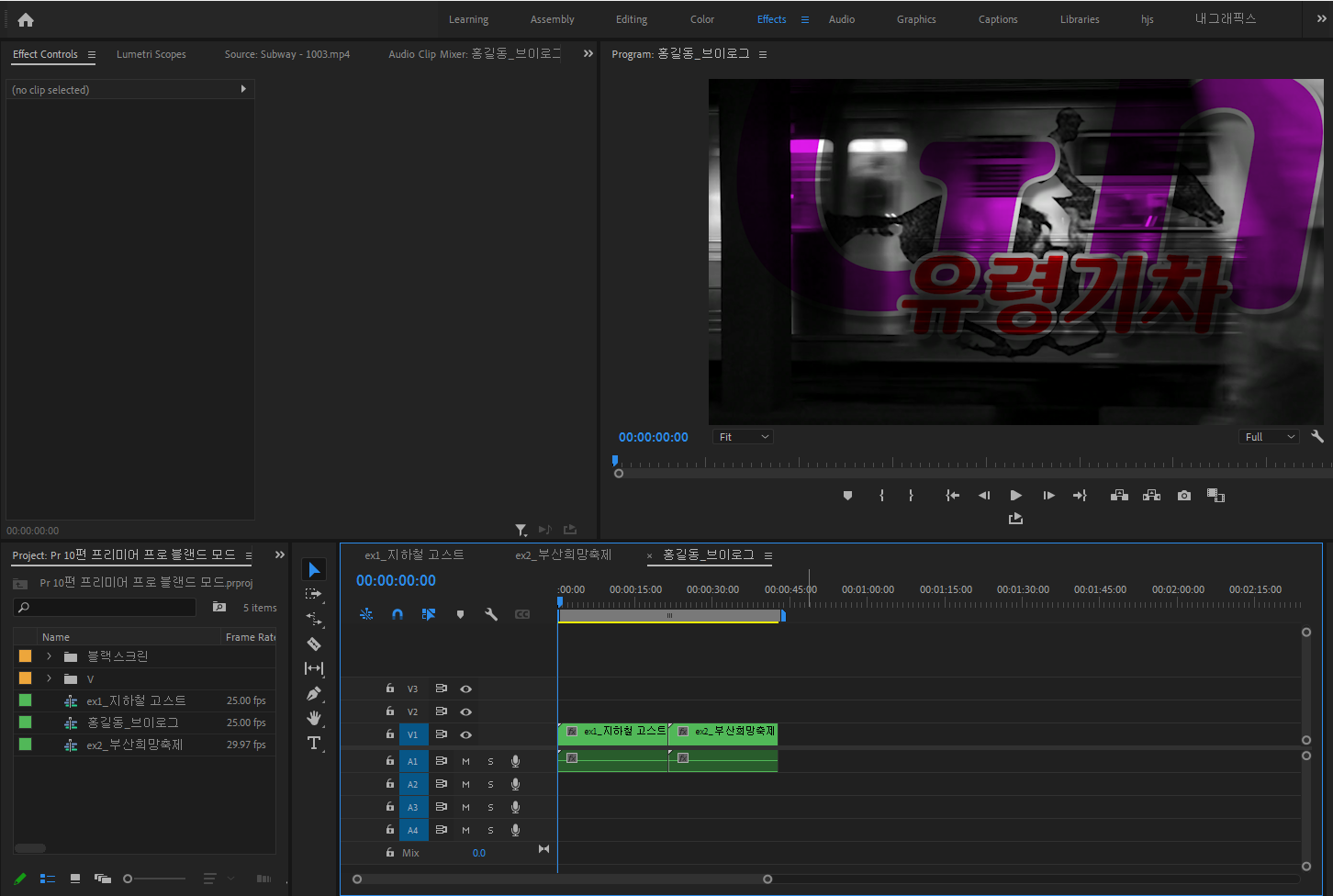Open sequence tab panel menu
The image size is (1333, 896).
click(768, 555)
